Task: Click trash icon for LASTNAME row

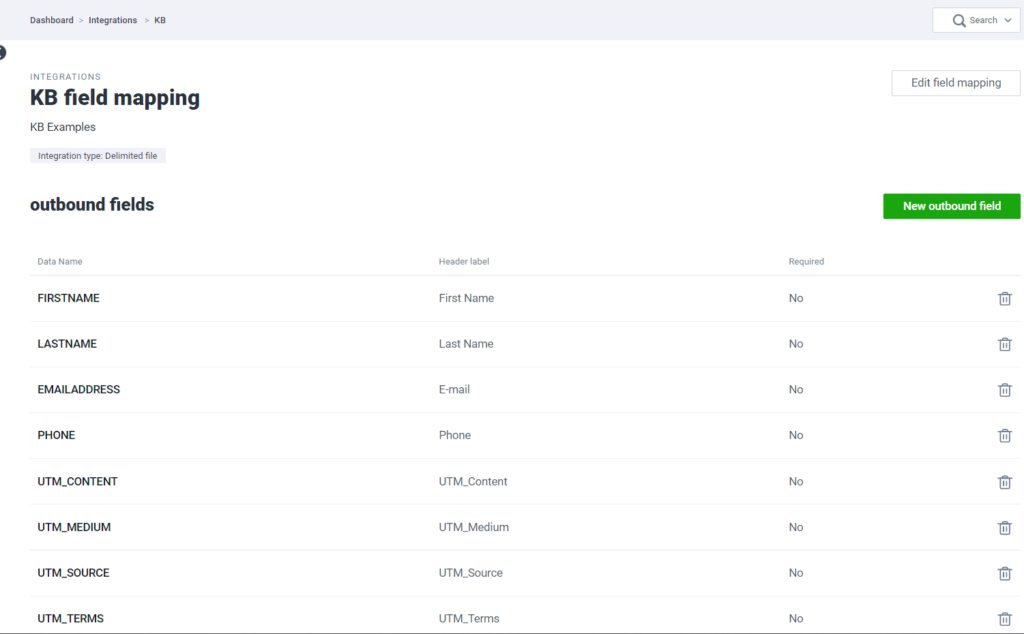Action: click(1004, 344)
